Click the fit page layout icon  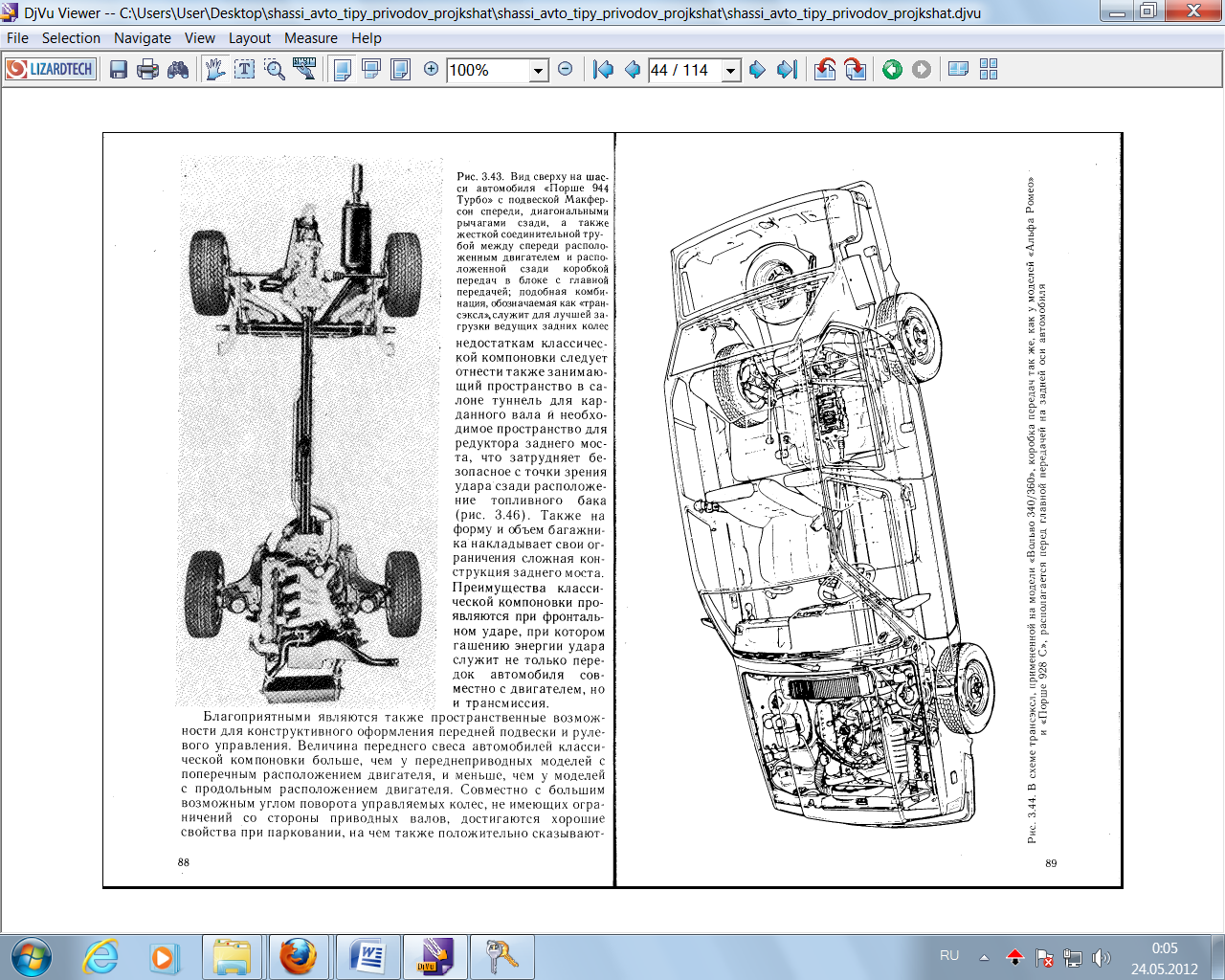401,69
